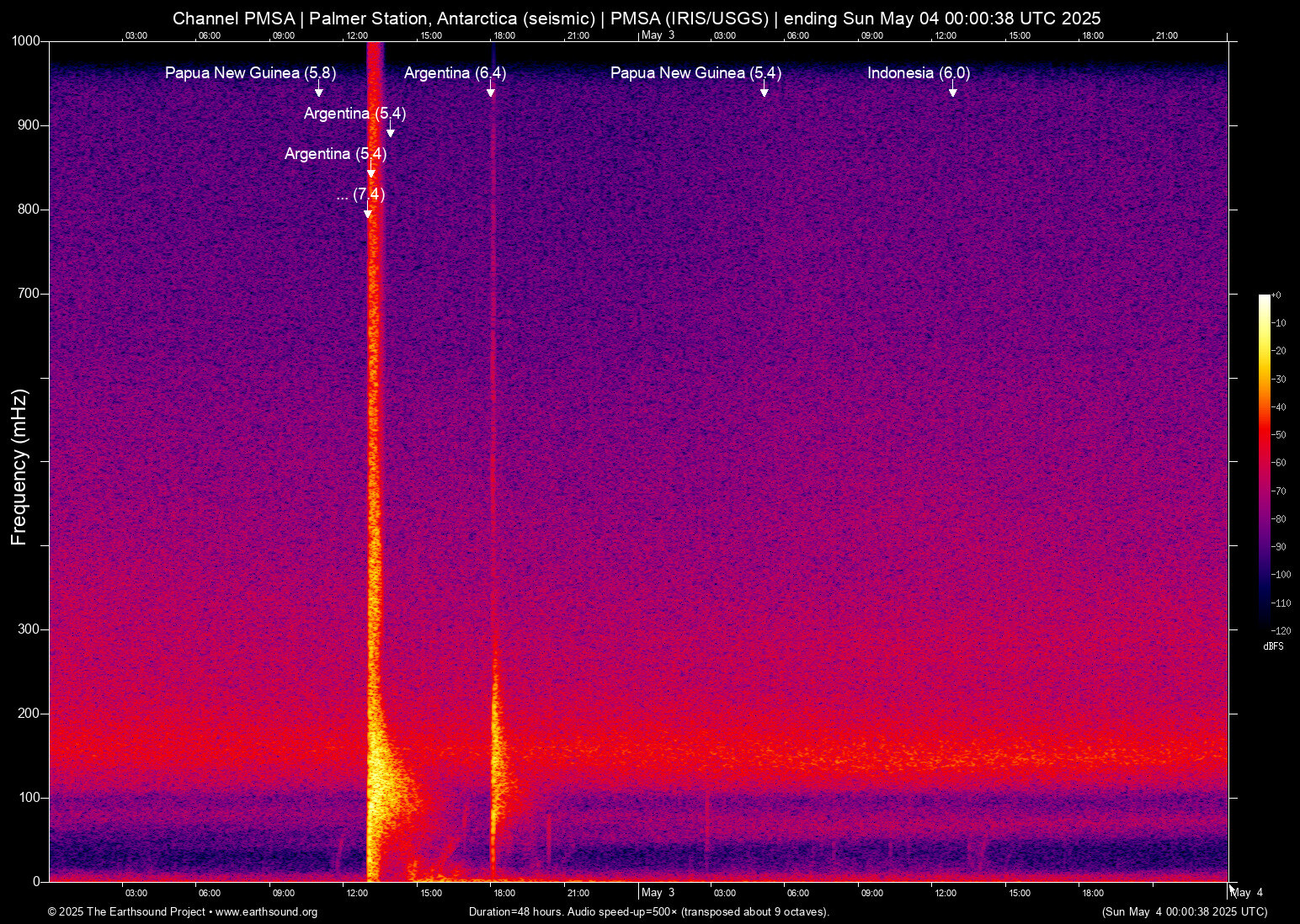Click the -120 label on the color scale

1281,630
